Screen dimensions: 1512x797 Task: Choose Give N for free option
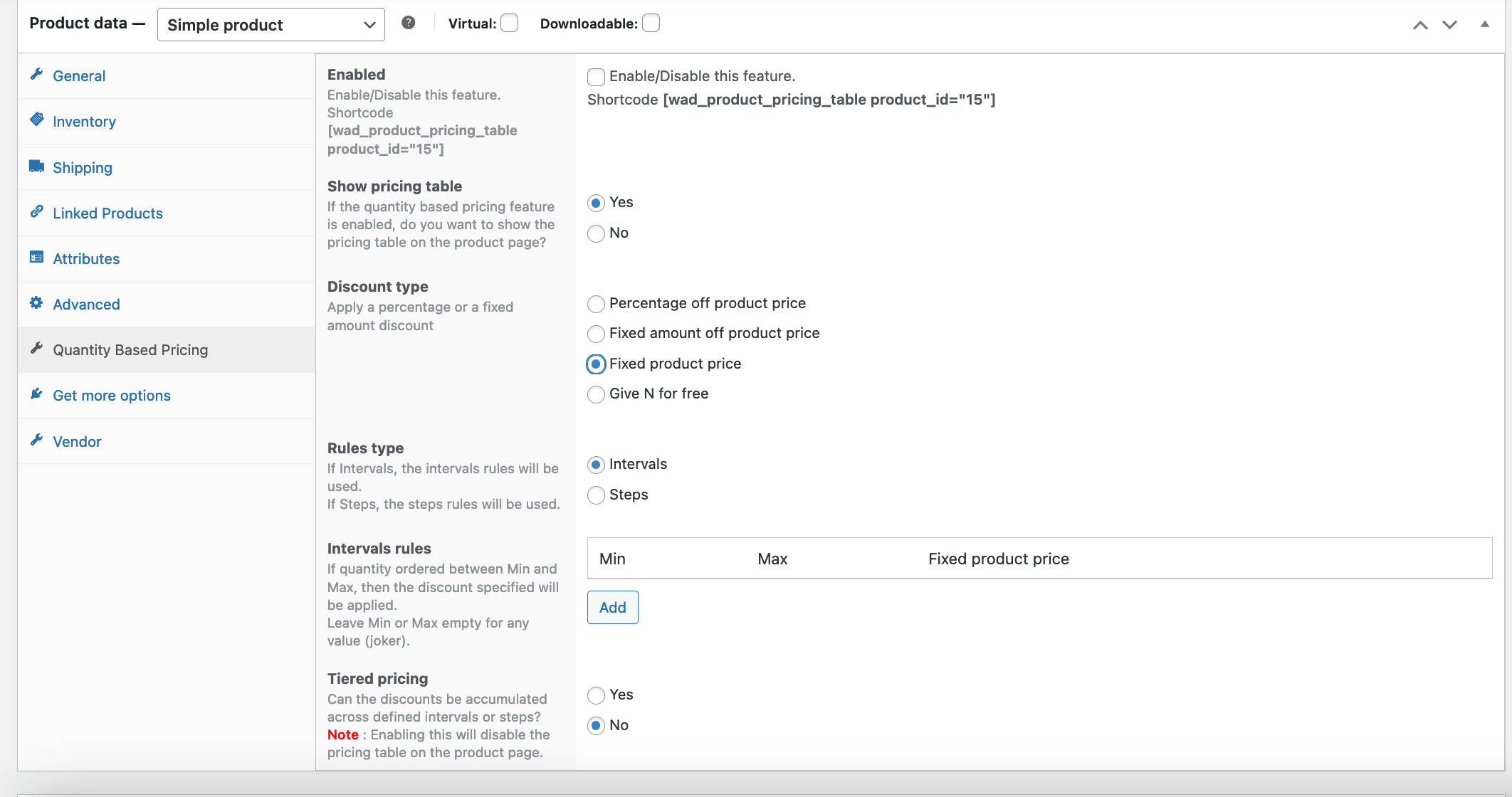pos(597,394)
